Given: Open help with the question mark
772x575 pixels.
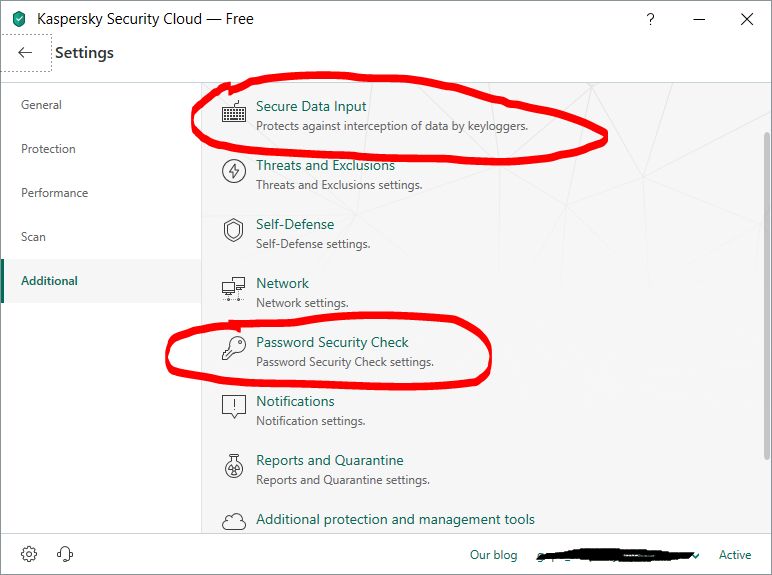Looking at the screenshot, I should point(651,19).
